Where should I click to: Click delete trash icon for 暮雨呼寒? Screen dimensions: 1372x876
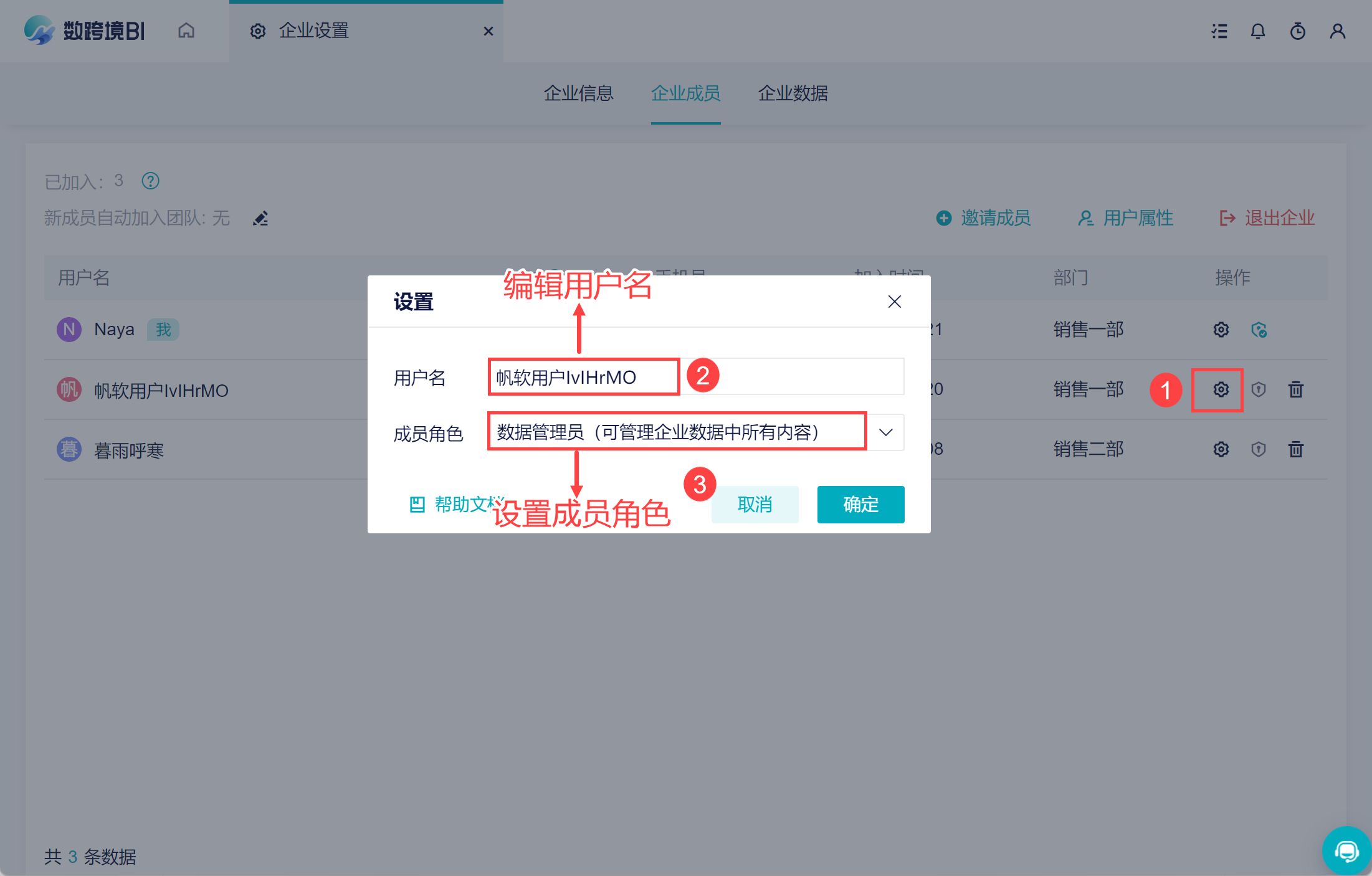pyautogui.click(x=1296, y=449)
